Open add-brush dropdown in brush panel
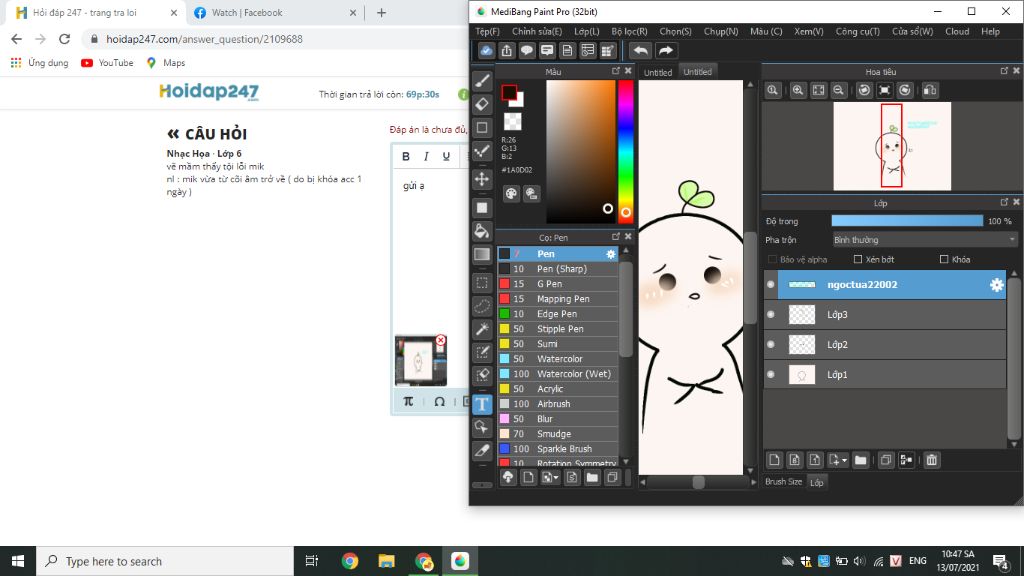Image resolution: width=1024 pixels, height=576 pixels. pos(551,477)
